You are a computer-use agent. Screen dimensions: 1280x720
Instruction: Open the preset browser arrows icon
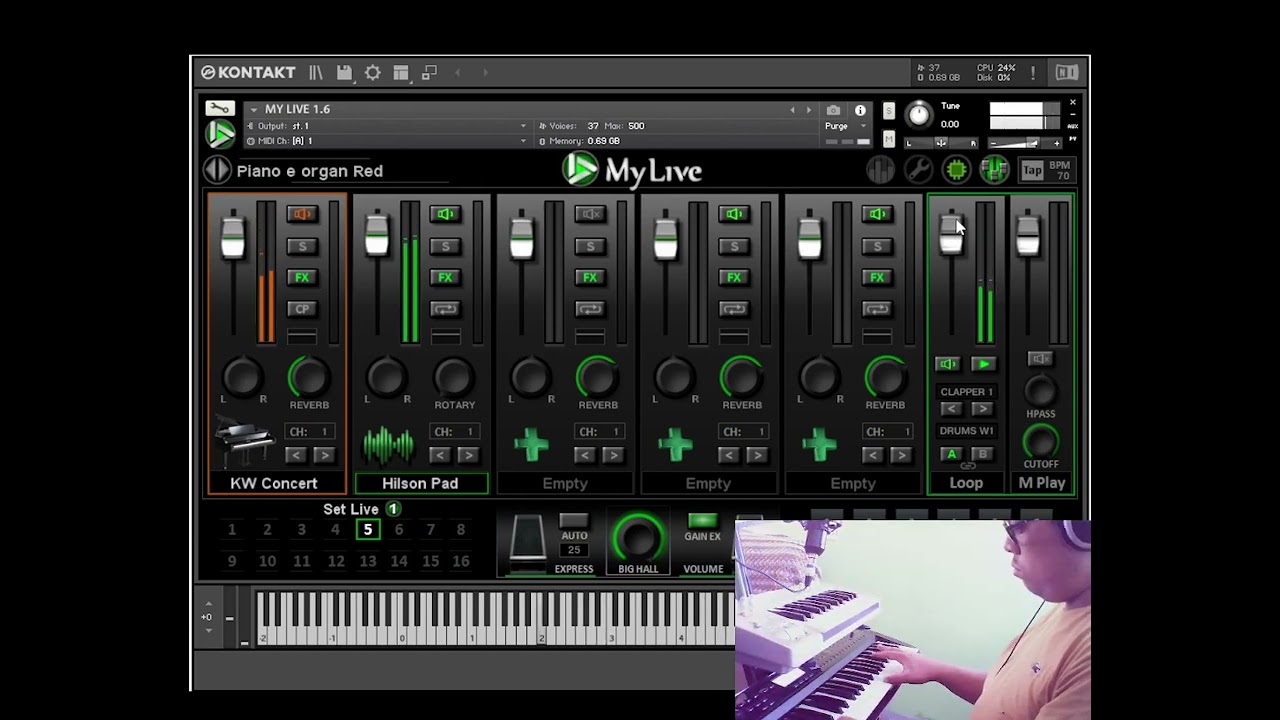(x=217, y=170)
